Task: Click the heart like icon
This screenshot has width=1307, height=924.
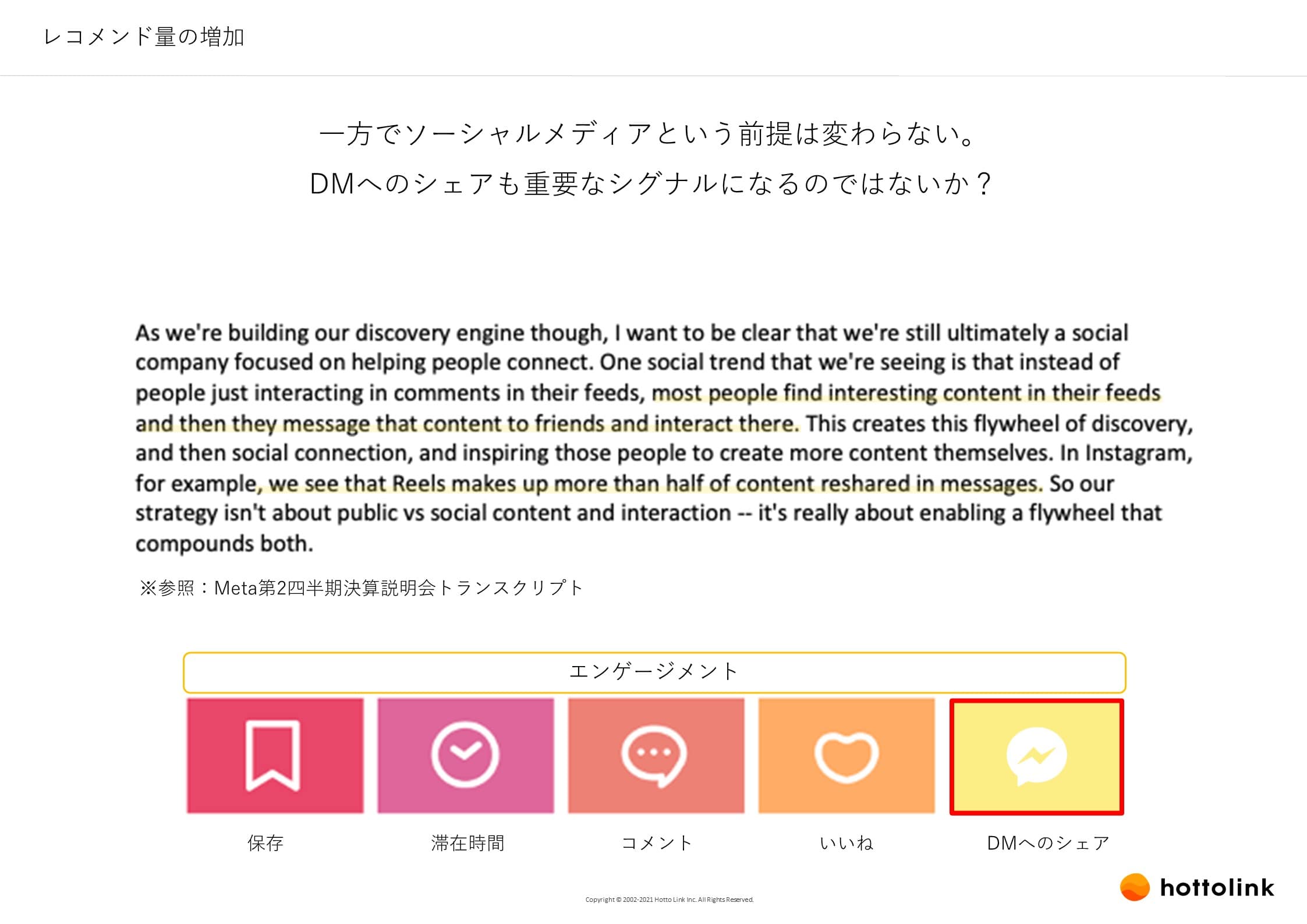Action: 846,757
